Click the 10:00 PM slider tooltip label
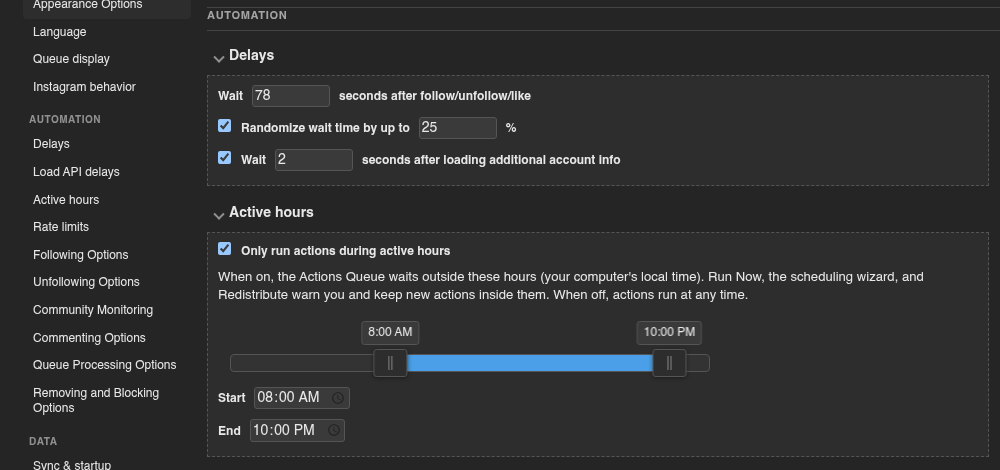This screenshot has width=1000, height=470. click(669, 332)
